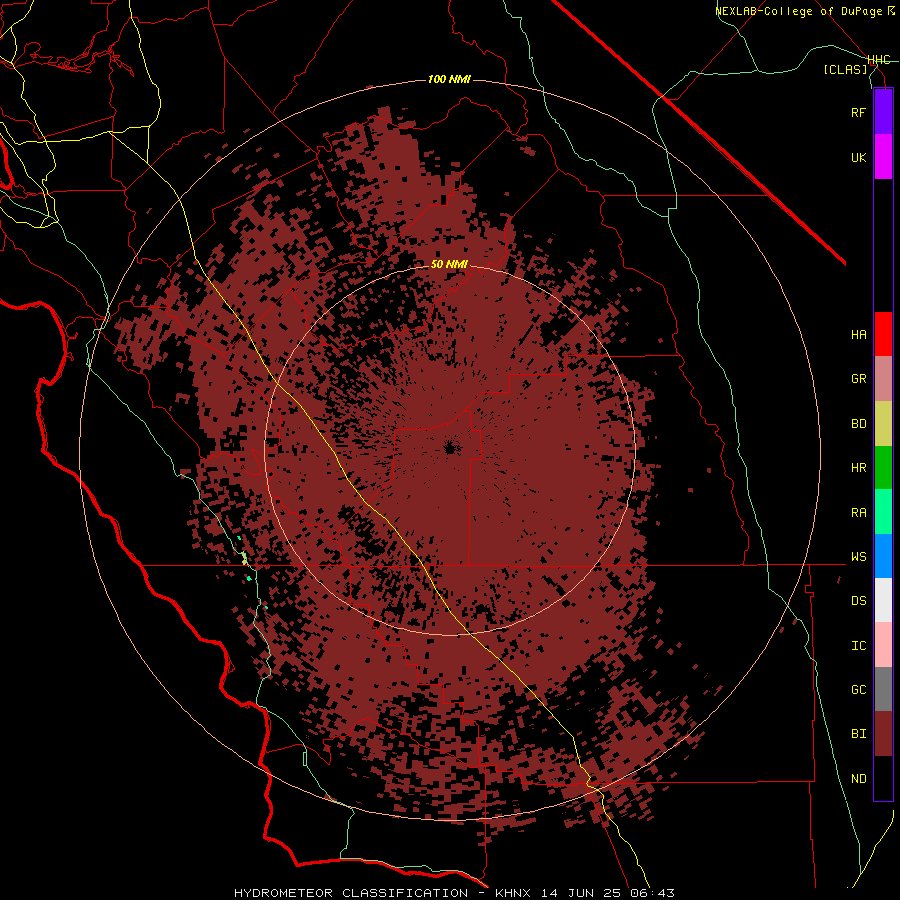The image size is (900, 900).
Task: Click the yellow-green echo pixels near the coast
Action: click(245, 558)
